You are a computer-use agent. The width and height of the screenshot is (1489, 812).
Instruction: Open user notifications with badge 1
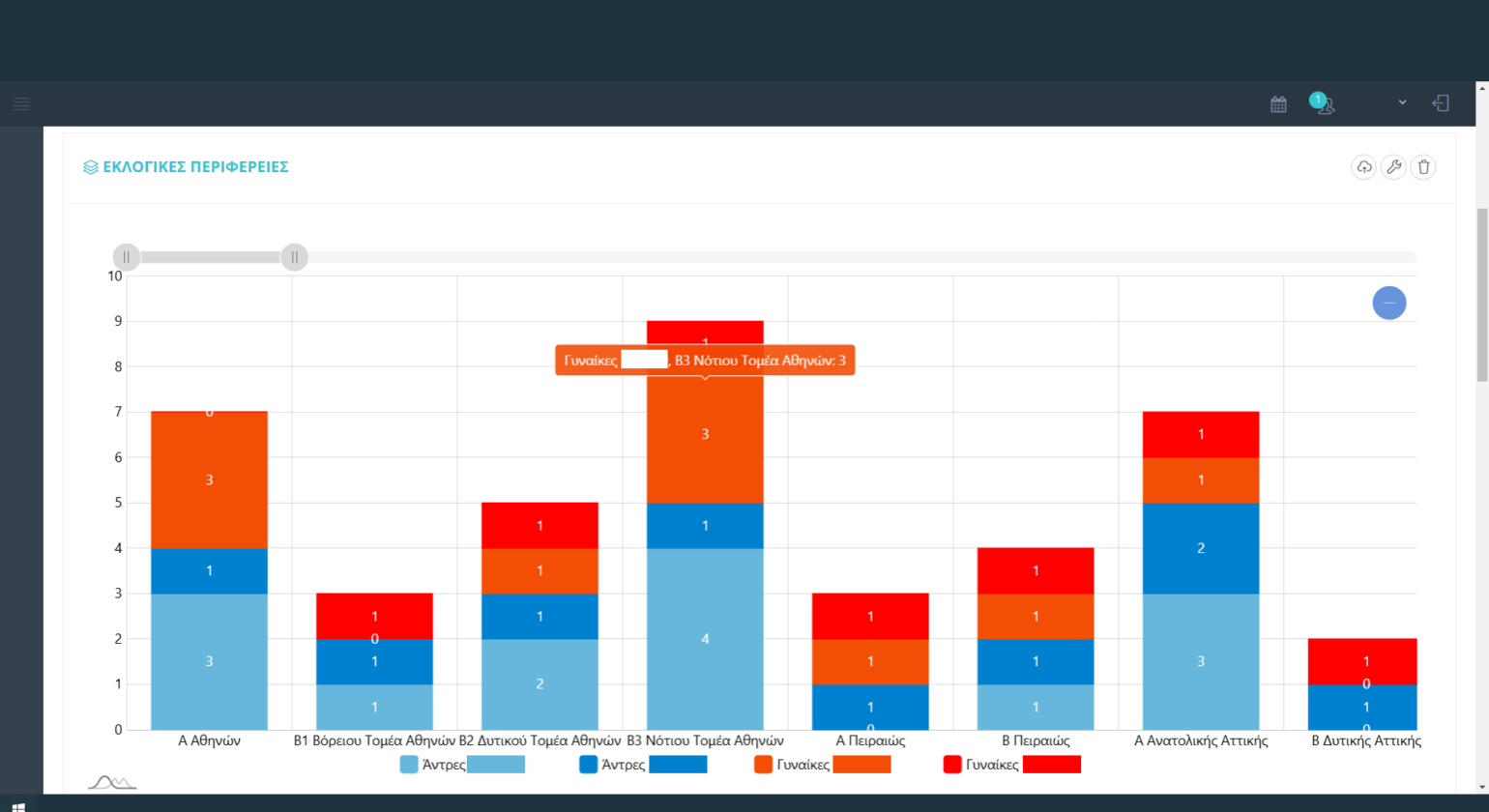point(1323,103)
